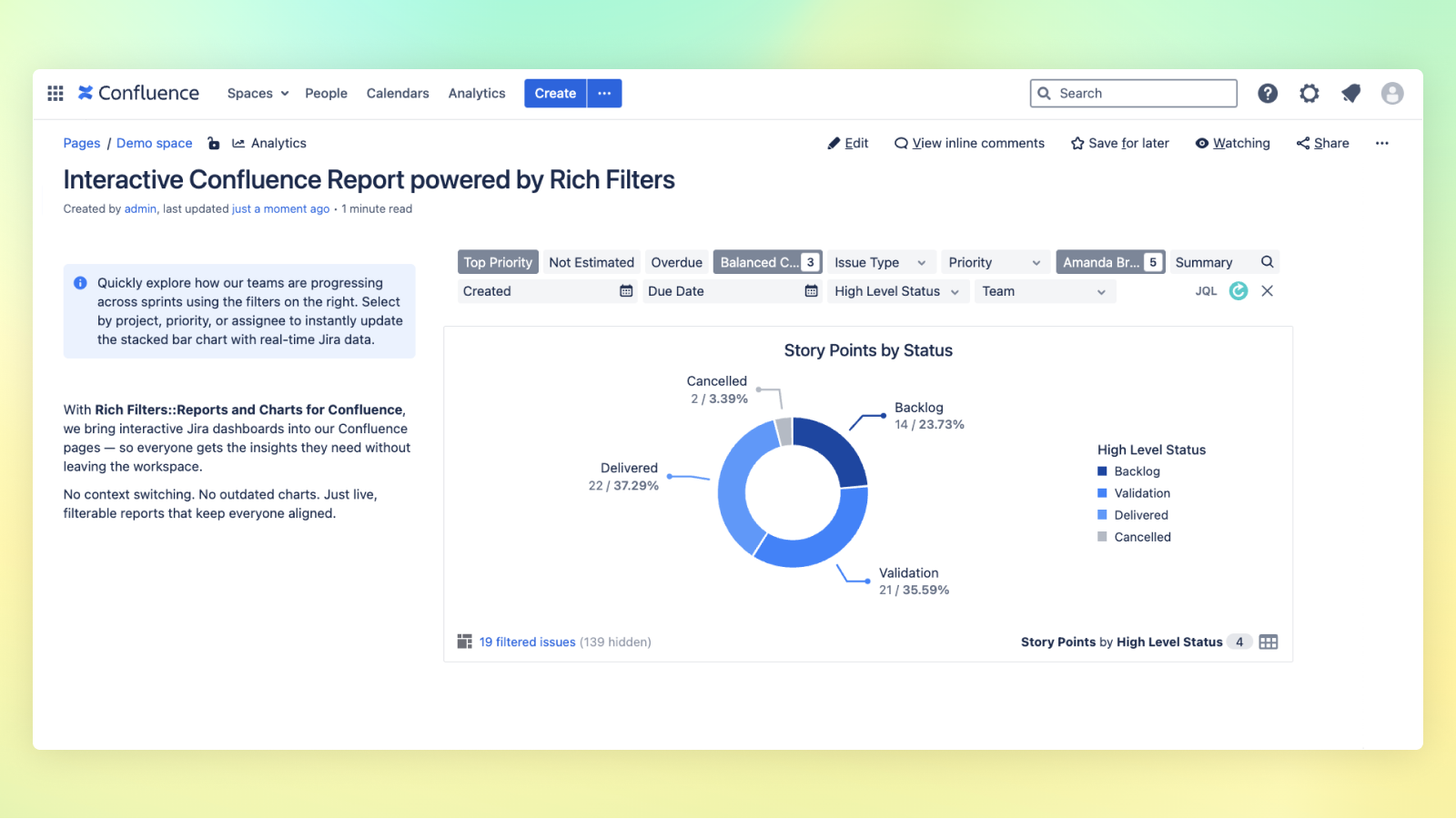Click the page restrictions lock icon
Image resolution: width=1456 pixels, height=819 pixels.
coord(213,143)
